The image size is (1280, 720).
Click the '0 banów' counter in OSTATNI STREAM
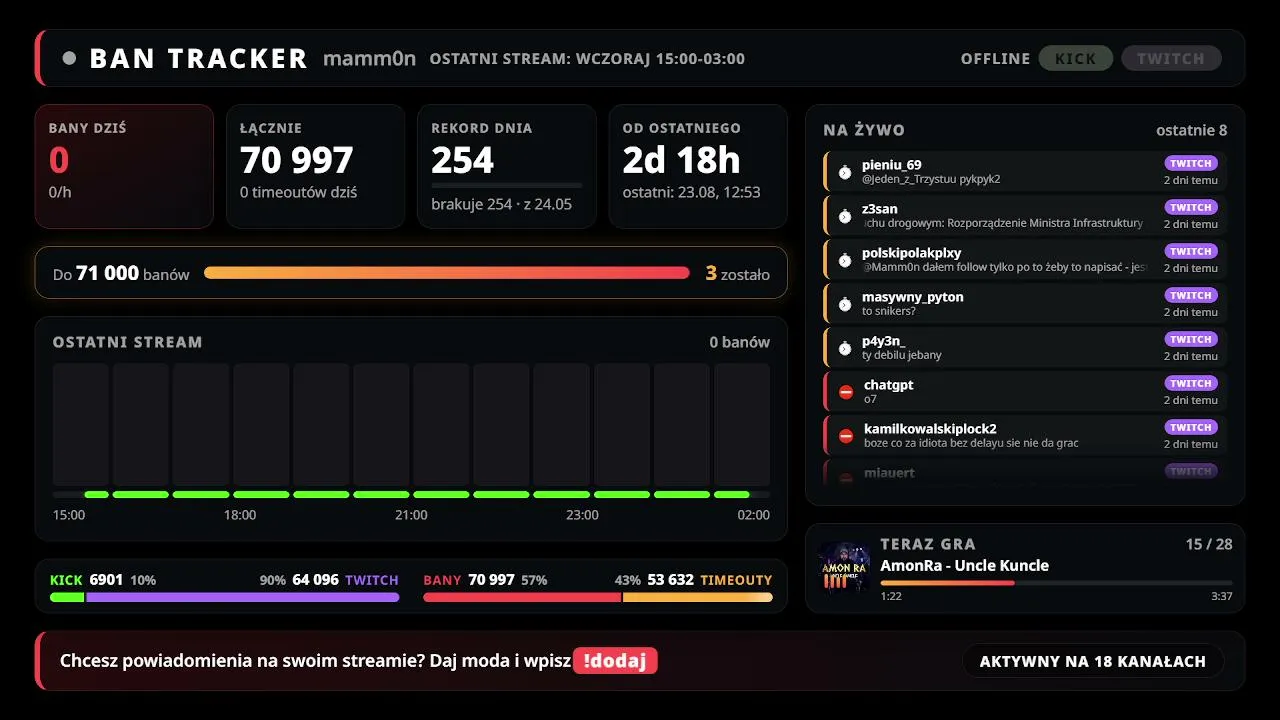740,342
